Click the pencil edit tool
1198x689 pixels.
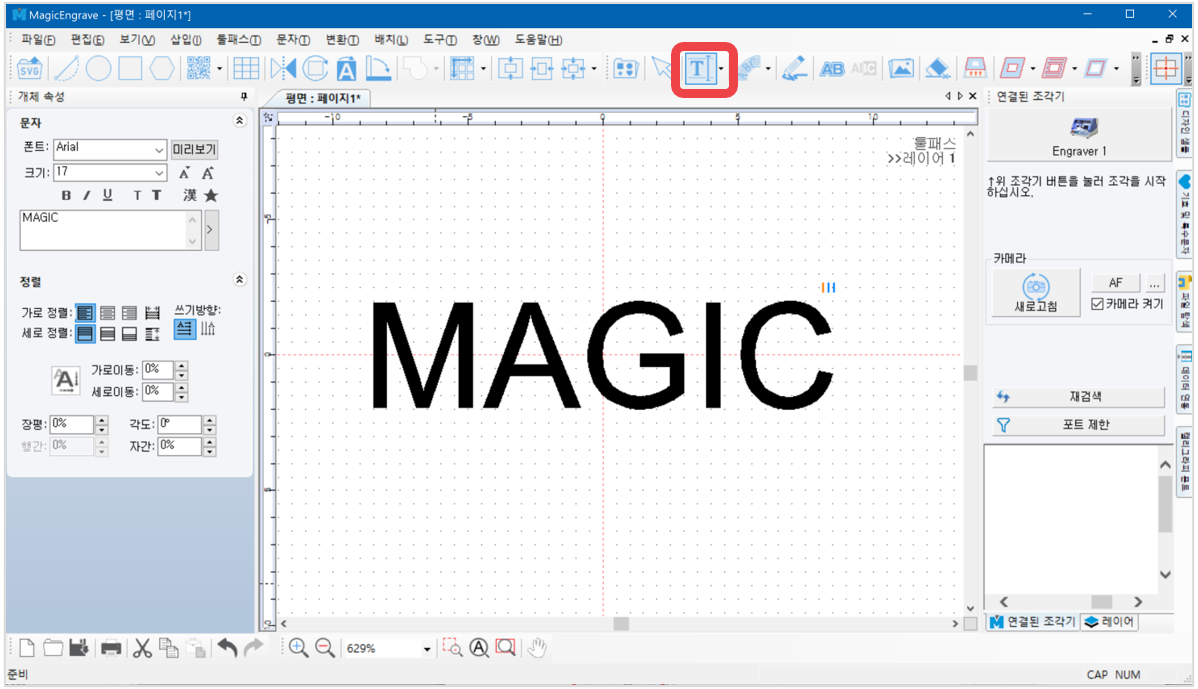point(795,69)
